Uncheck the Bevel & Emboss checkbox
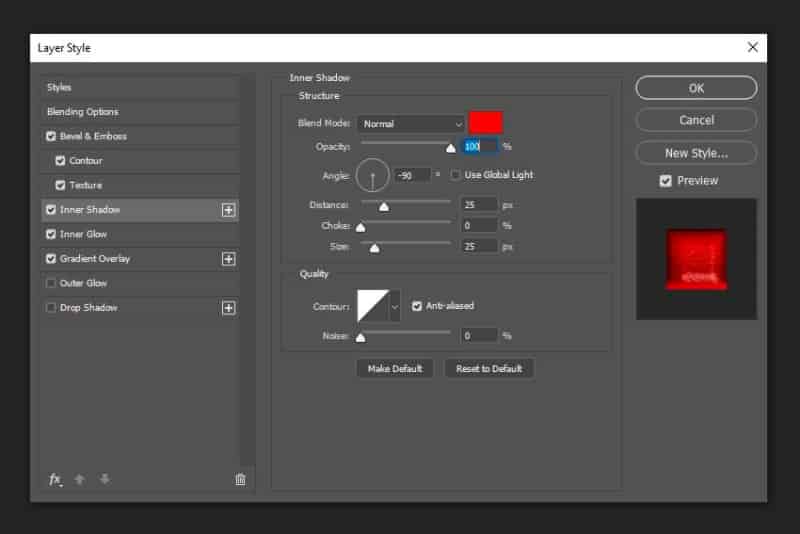The height and width of the screenshot is (534, 800). [x=51, y=136]
